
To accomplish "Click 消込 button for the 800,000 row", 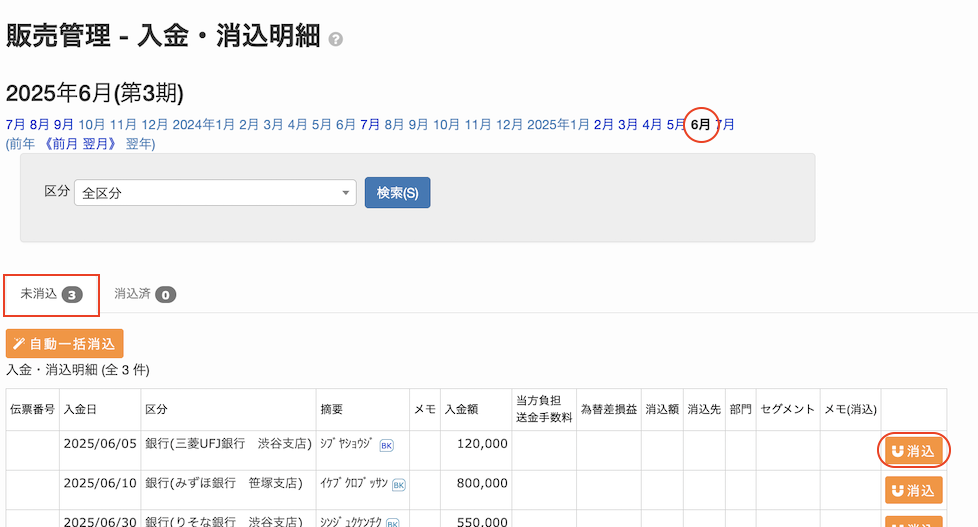I will pos(914,490).
